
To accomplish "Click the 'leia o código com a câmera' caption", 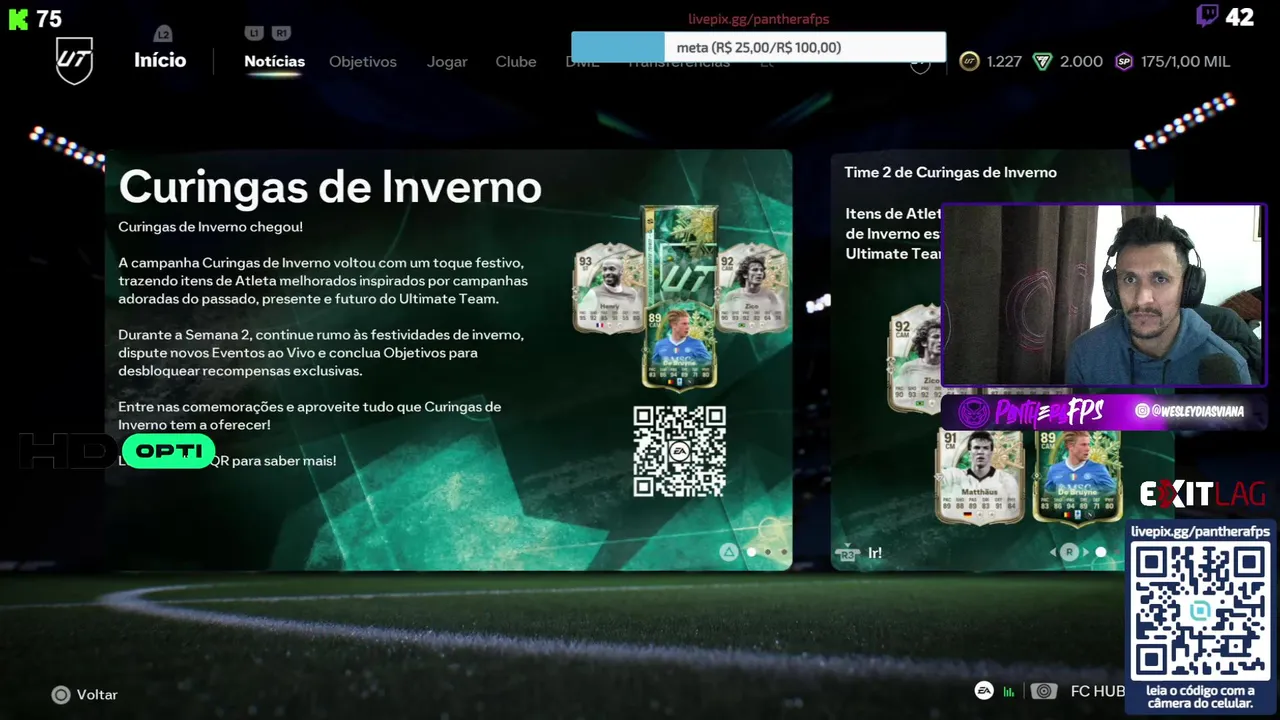I will [x=1200, y=697].
